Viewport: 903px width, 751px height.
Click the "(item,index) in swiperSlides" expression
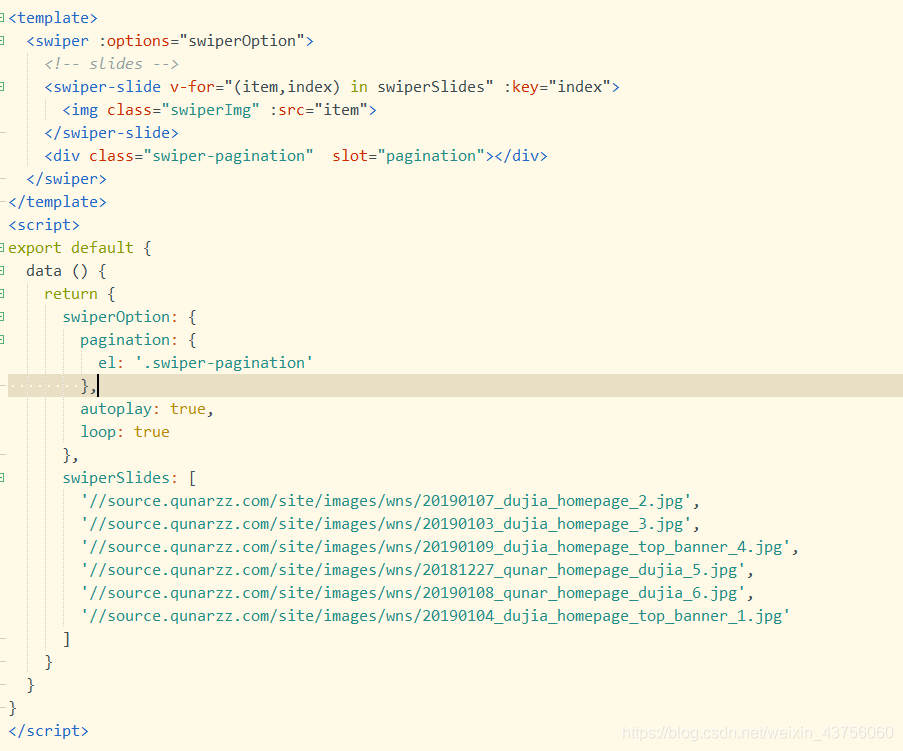click(359, 87)
